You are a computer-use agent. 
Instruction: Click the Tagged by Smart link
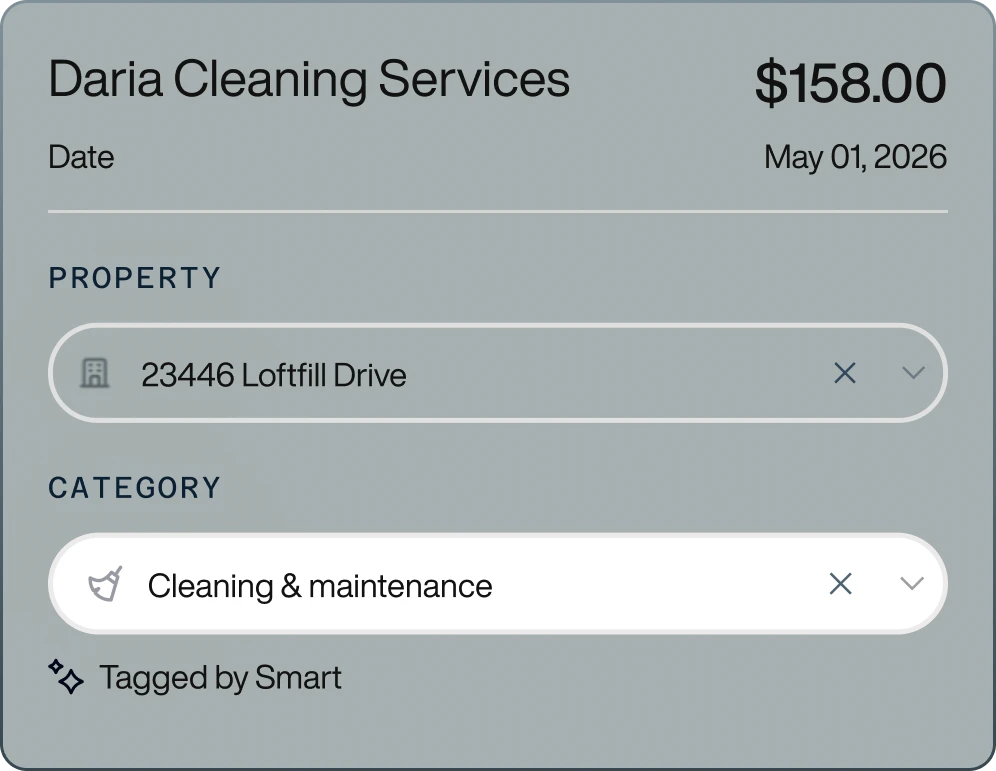219,678
